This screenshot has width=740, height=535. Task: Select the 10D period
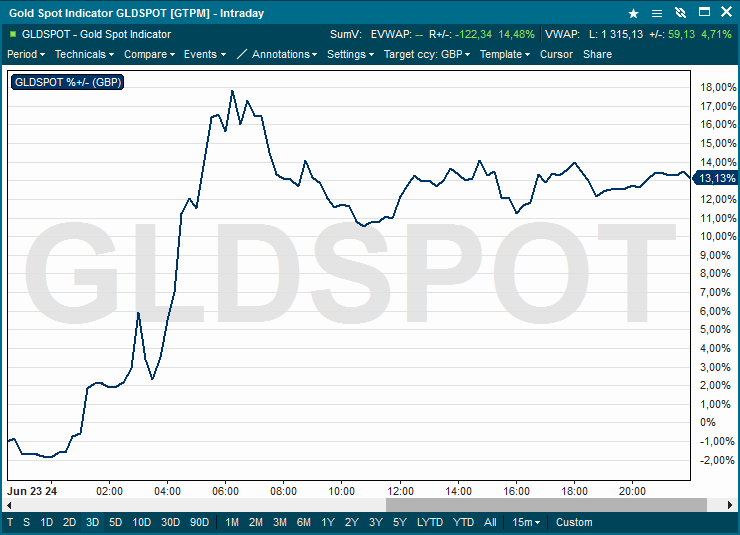tap(142, 522)
